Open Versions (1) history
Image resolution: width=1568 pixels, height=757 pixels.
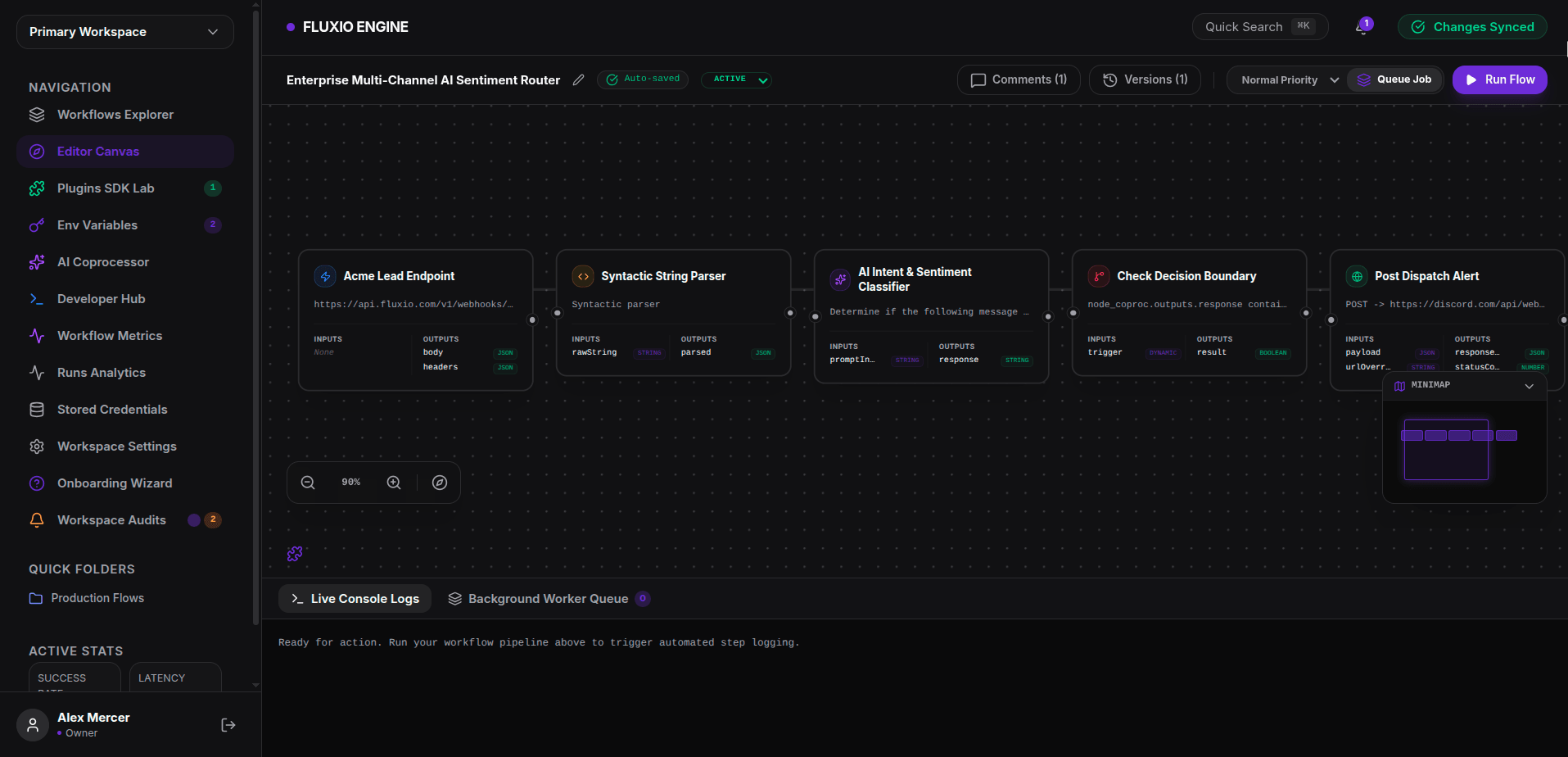(1145, 79)
